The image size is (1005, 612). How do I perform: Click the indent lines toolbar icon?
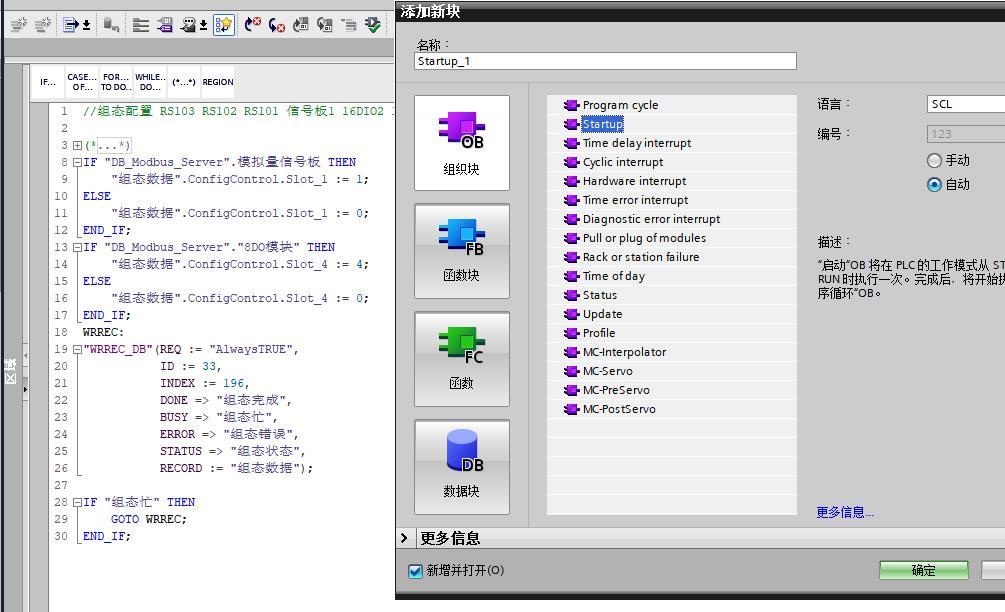(x=140, y=25)
